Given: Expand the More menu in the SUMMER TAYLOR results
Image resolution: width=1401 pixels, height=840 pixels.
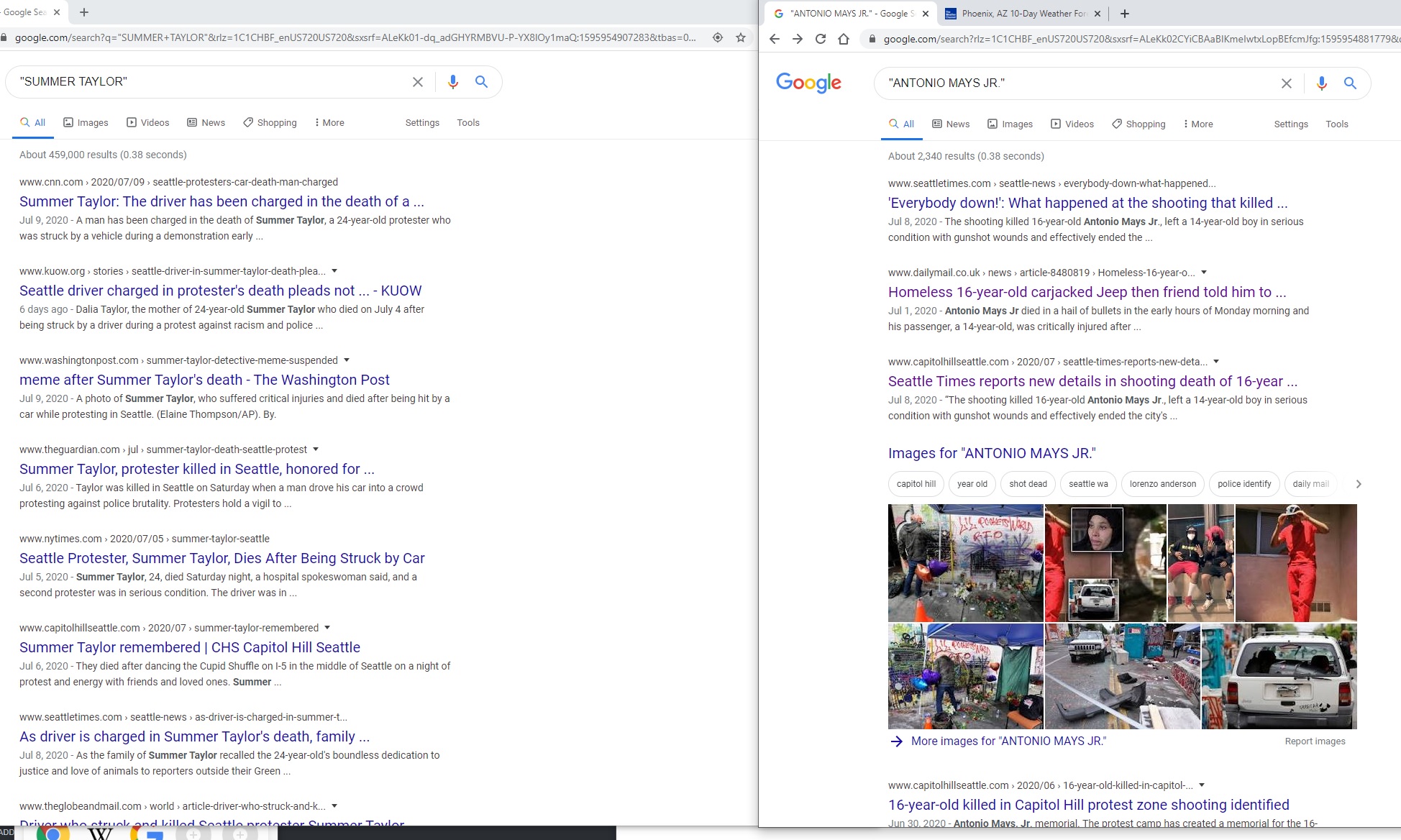Looking at the screenshot, I should [x=329, y=123].
